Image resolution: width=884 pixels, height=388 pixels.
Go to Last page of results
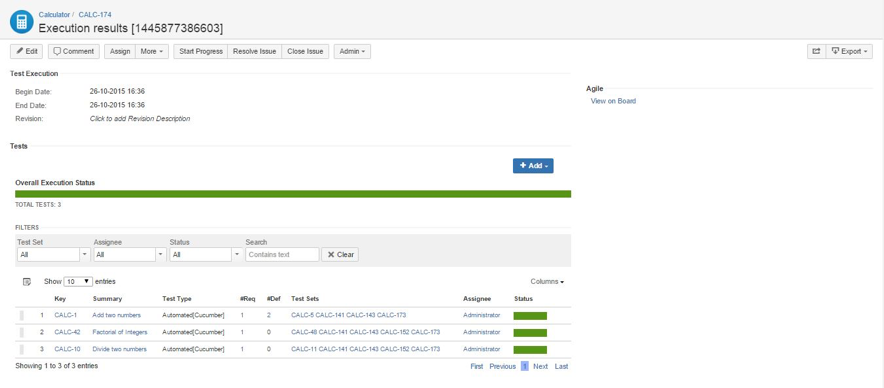(562, 367)
